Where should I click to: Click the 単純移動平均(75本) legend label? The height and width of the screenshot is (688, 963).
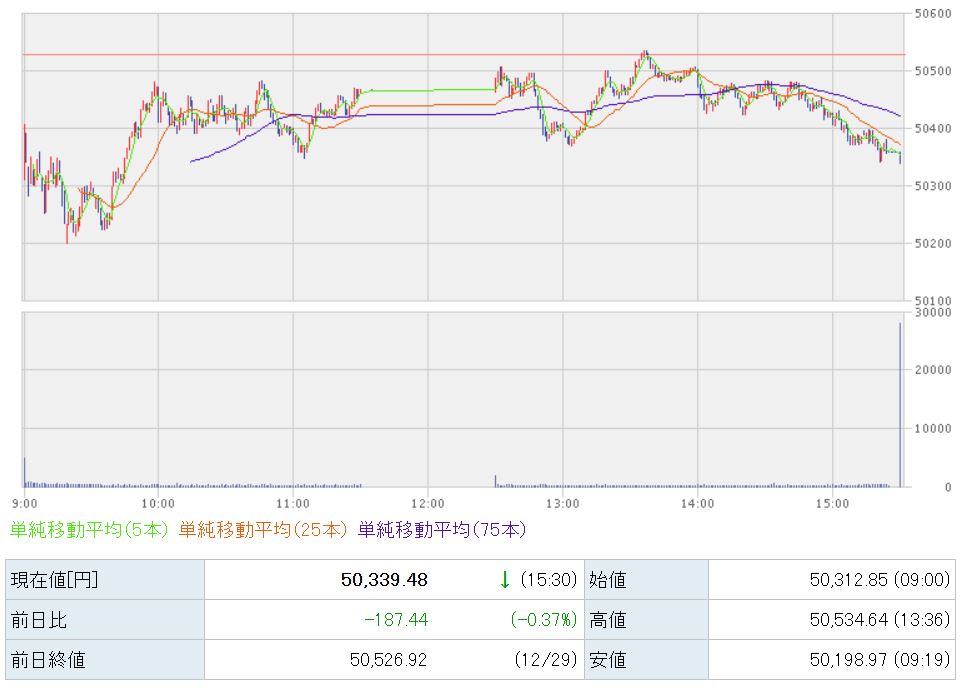(x=441, y=530)
